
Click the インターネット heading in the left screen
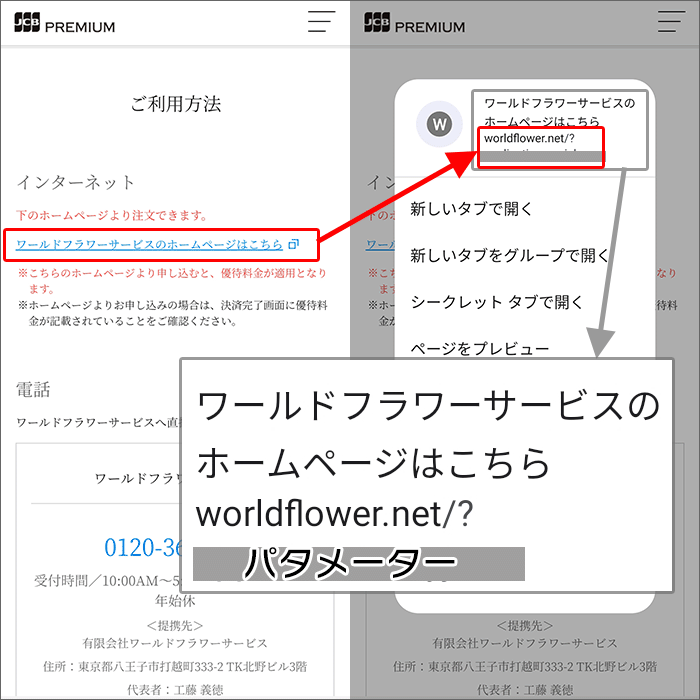pyautogui.click(x=75, y=182)
